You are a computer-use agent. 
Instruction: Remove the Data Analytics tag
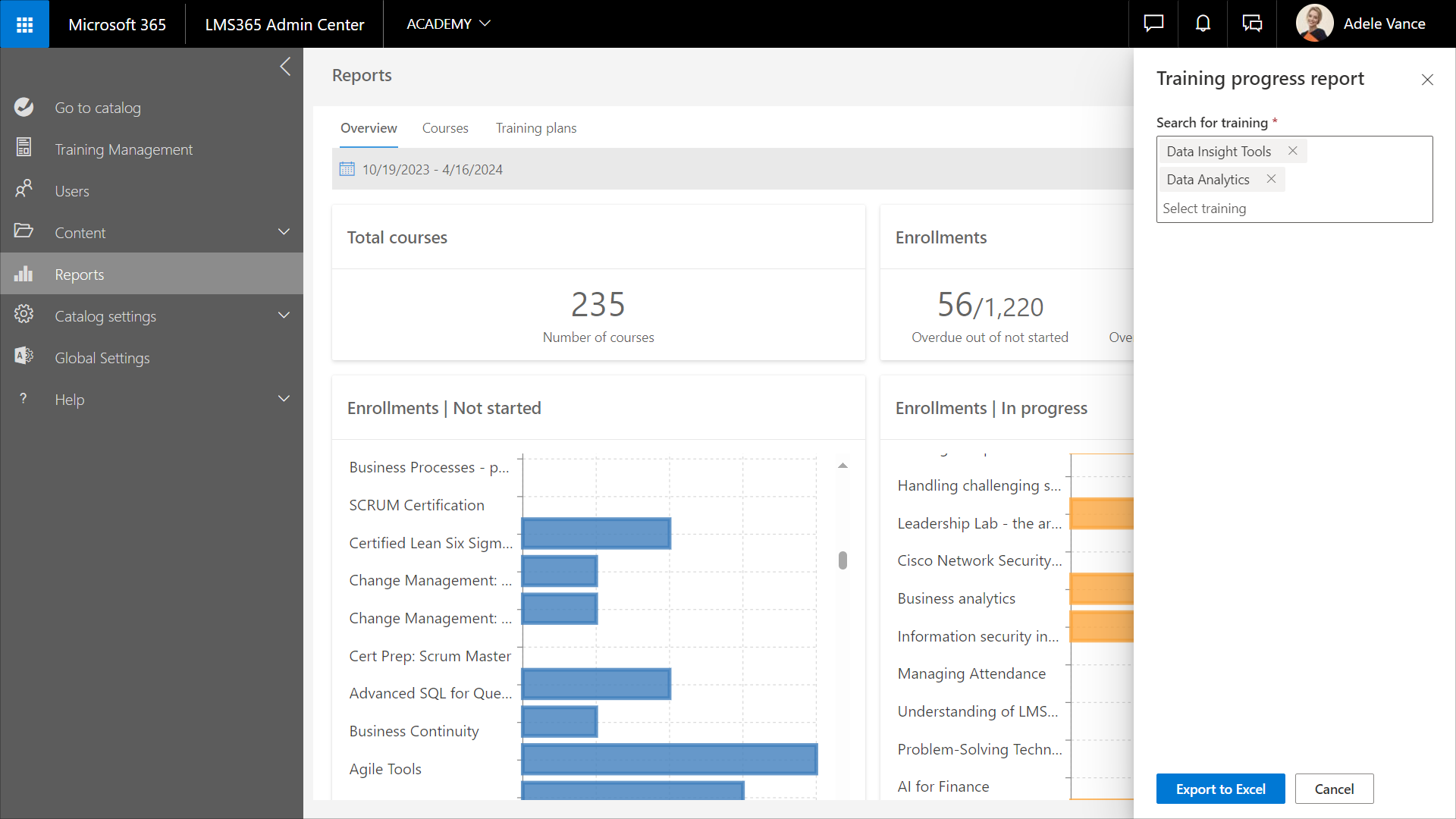[x=1272, y=179]
